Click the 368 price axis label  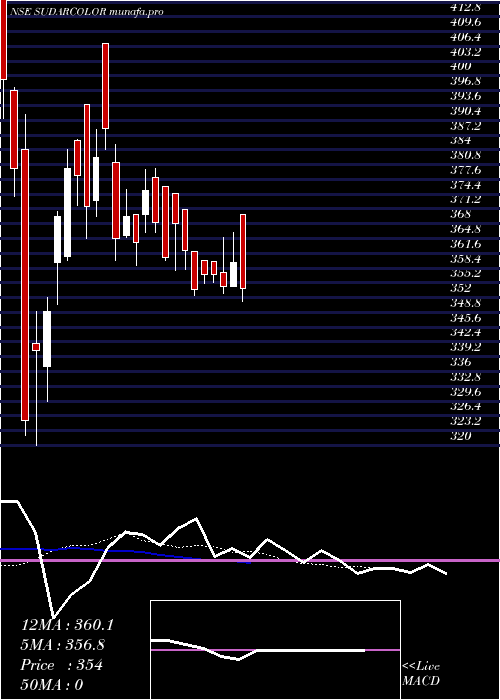point(461,214)
